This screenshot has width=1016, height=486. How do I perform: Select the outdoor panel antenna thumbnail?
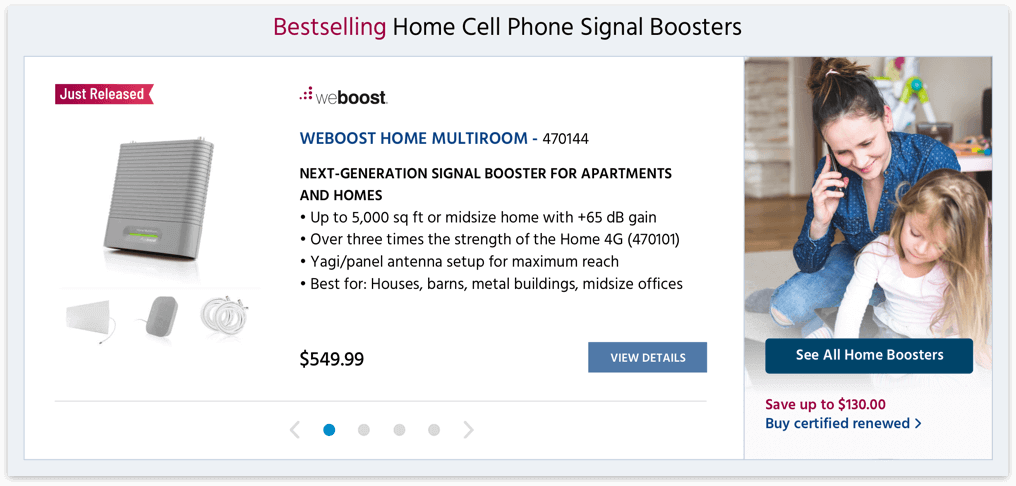pos(92,319)
